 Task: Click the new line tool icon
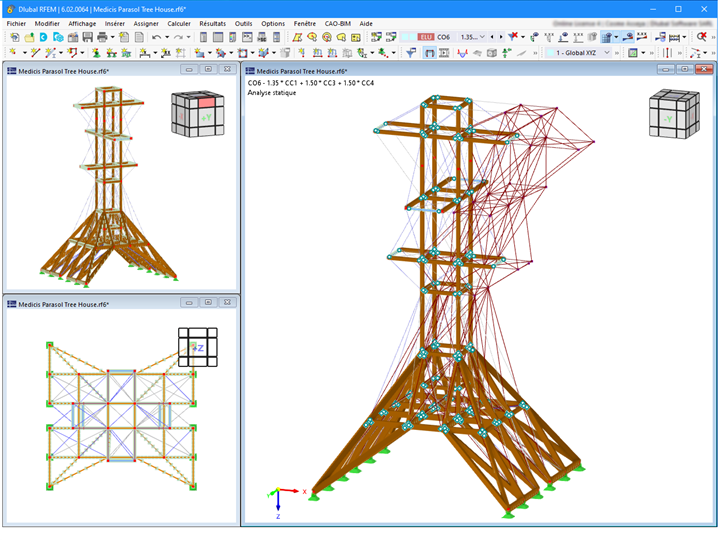tap(35, 53)
